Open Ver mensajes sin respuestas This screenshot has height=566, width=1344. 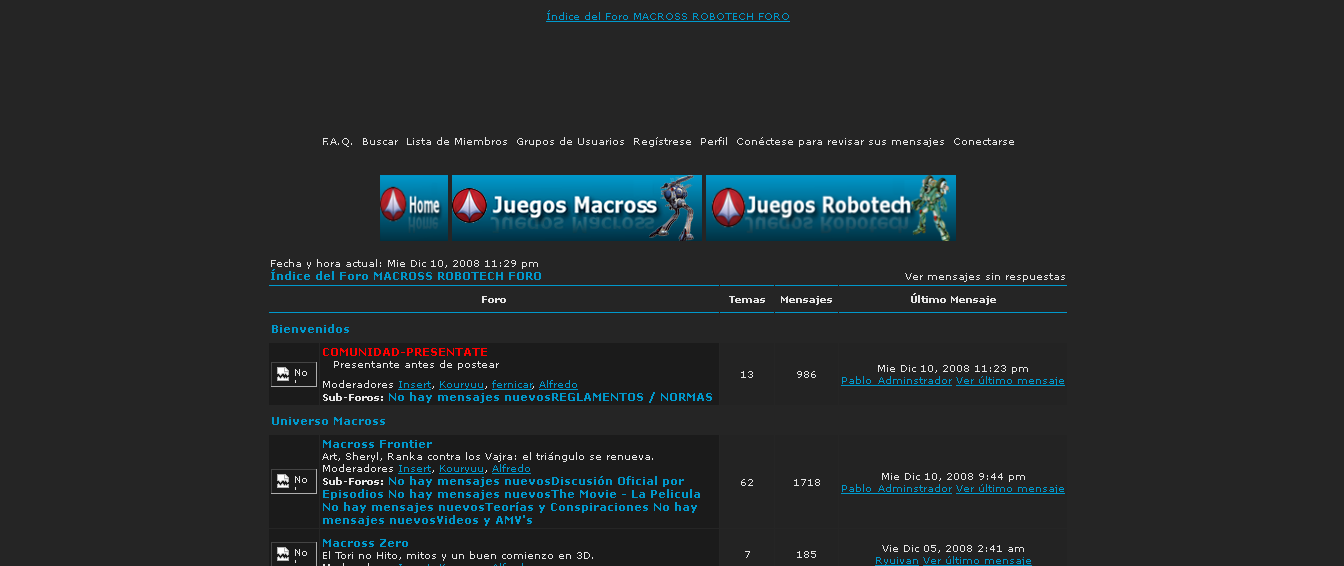(985, 277)
